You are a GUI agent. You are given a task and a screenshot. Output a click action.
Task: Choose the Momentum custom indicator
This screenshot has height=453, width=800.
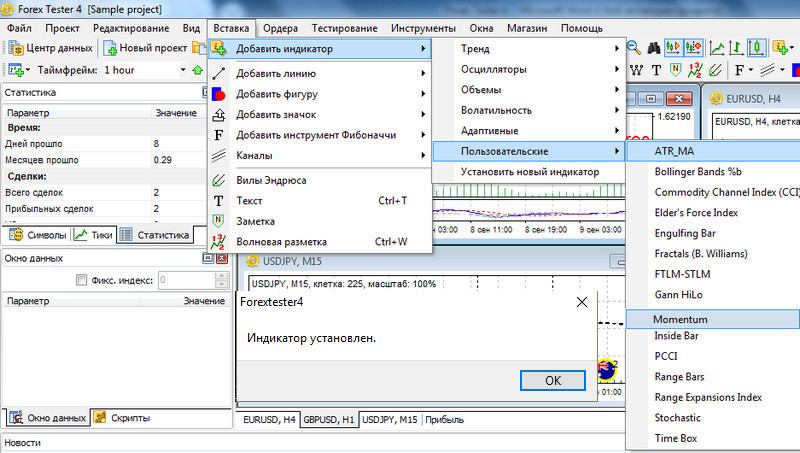(713, 319)
